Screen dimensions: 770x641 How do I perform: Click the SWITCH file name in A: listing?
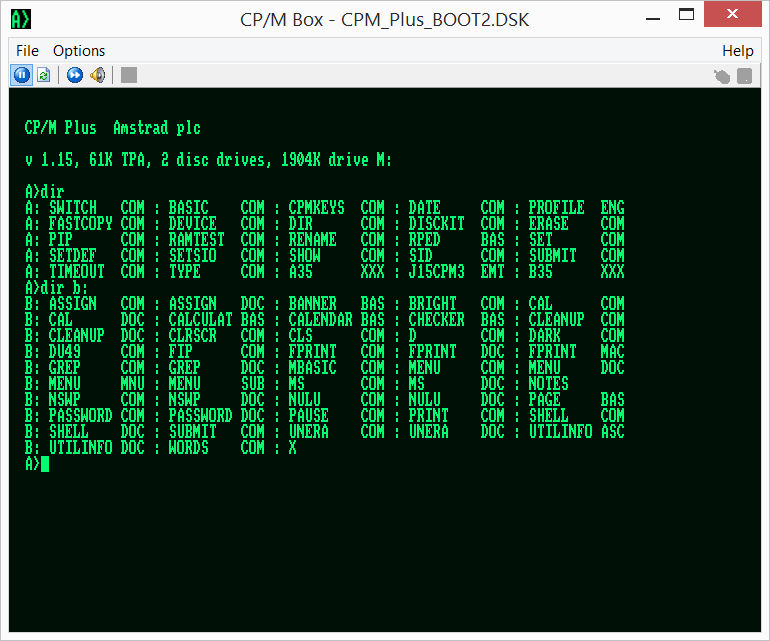tap(73, 207)
